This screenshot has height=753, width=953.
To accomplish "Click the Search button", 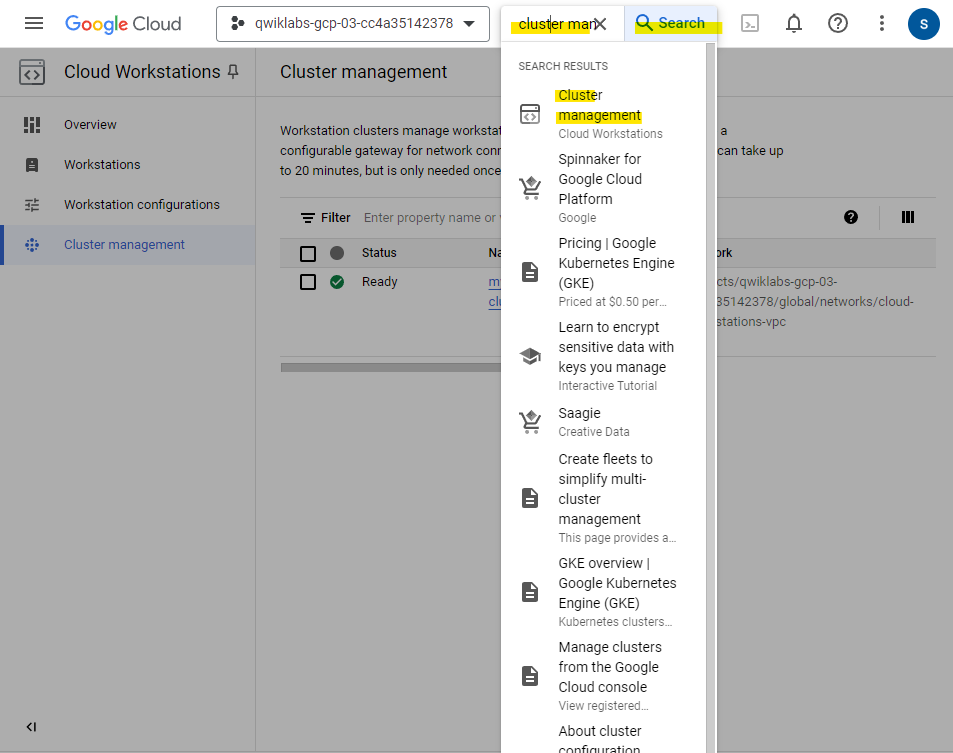I will tap(670, 24).
